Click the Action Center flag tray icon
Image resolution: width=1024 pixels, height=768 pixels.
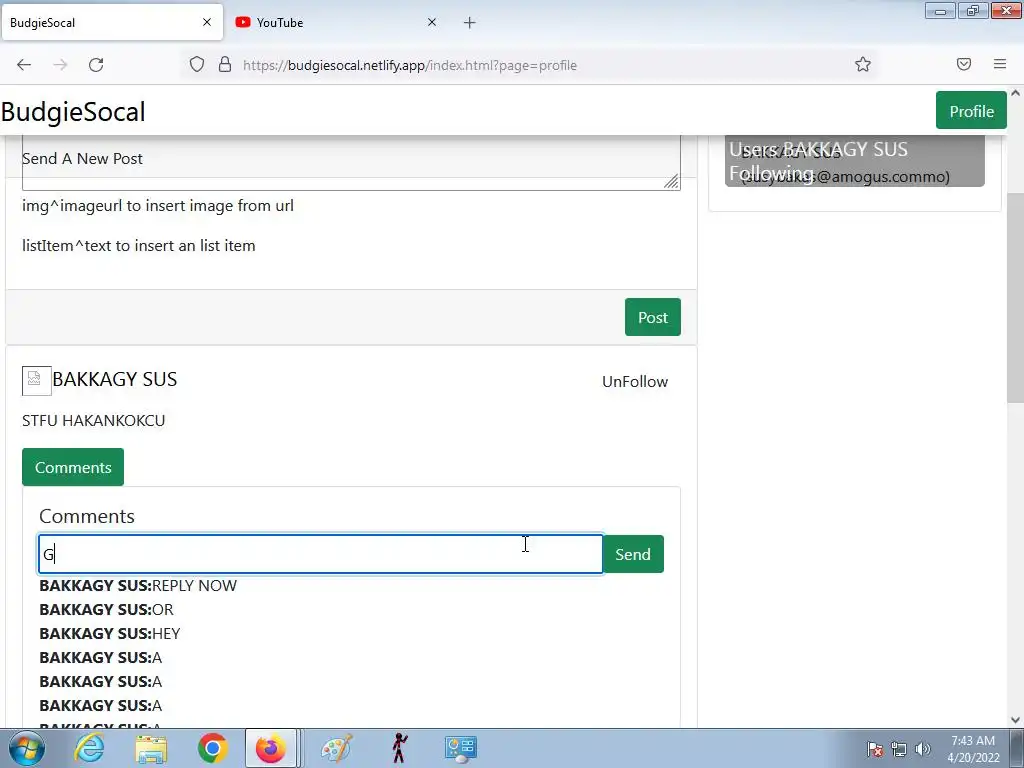[874, 749]
